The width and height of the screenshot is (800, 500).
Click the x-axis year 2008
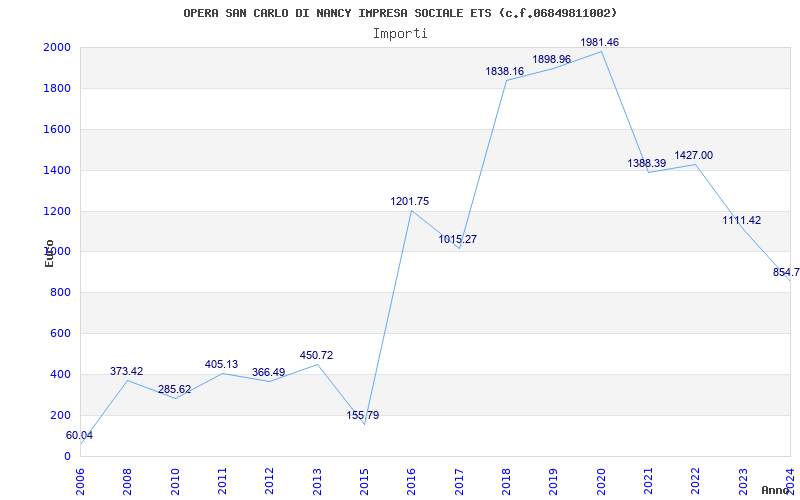[128, 482]
